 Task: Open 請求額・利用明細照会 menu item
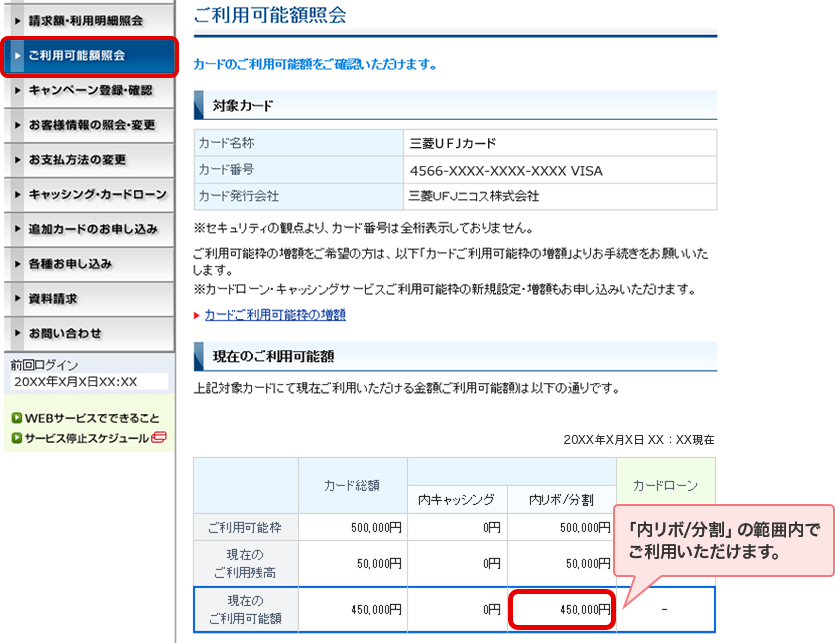click(85, 20)
